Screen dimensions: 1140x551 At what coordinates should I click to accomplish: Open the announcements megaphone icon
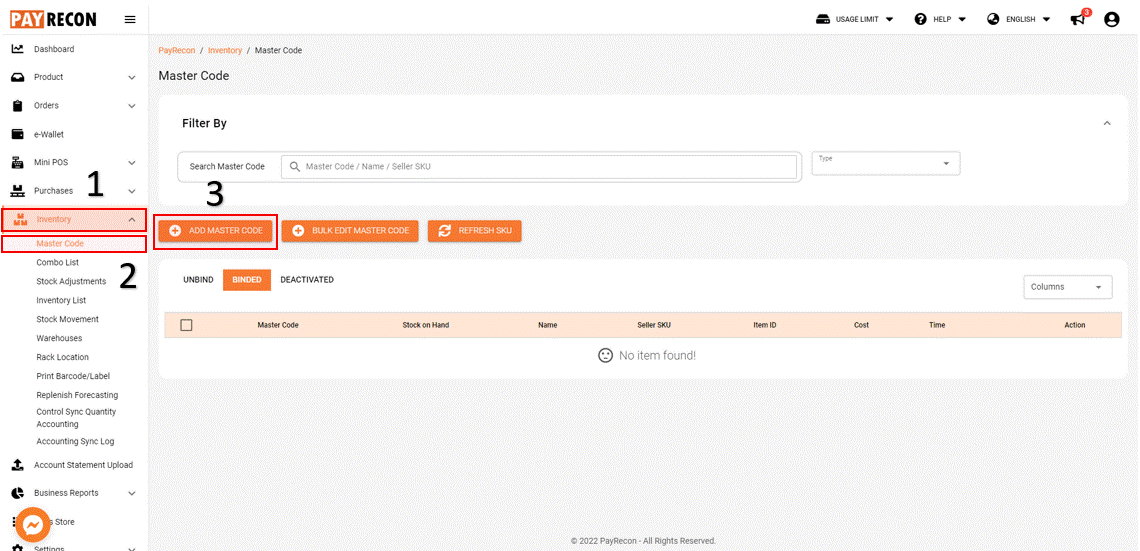pyautogui.click(x=1078, y=20)
